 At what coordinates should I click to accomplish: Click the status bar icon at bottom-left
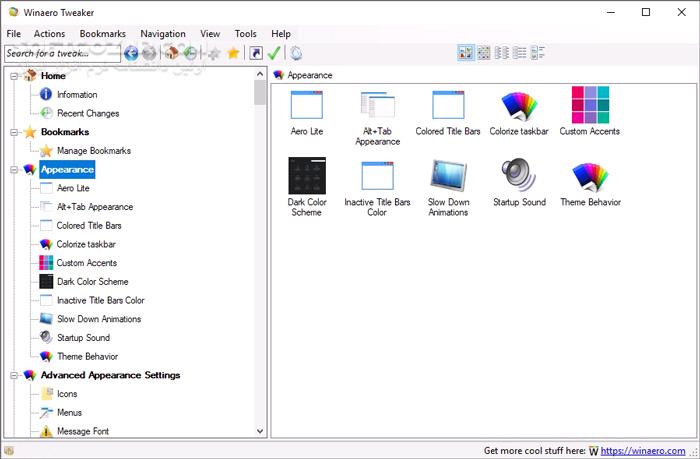coord(9,451)
